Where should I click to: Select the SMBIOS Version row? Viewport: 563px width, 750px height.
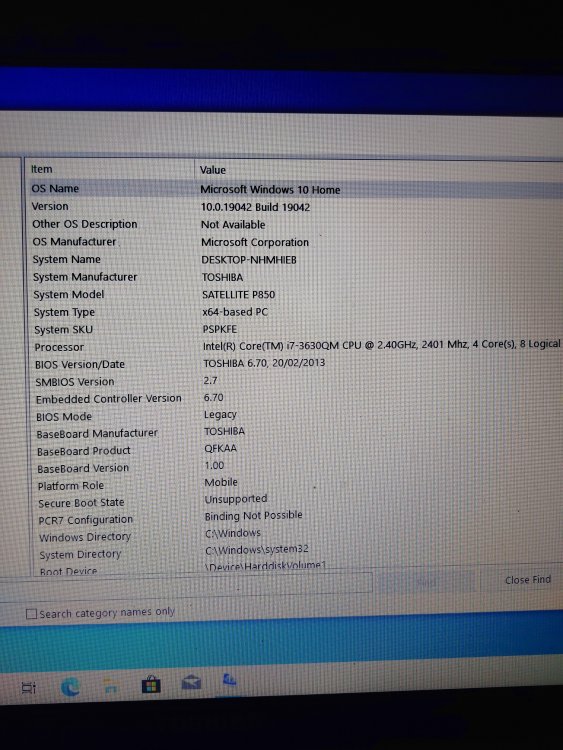point(75,382)
